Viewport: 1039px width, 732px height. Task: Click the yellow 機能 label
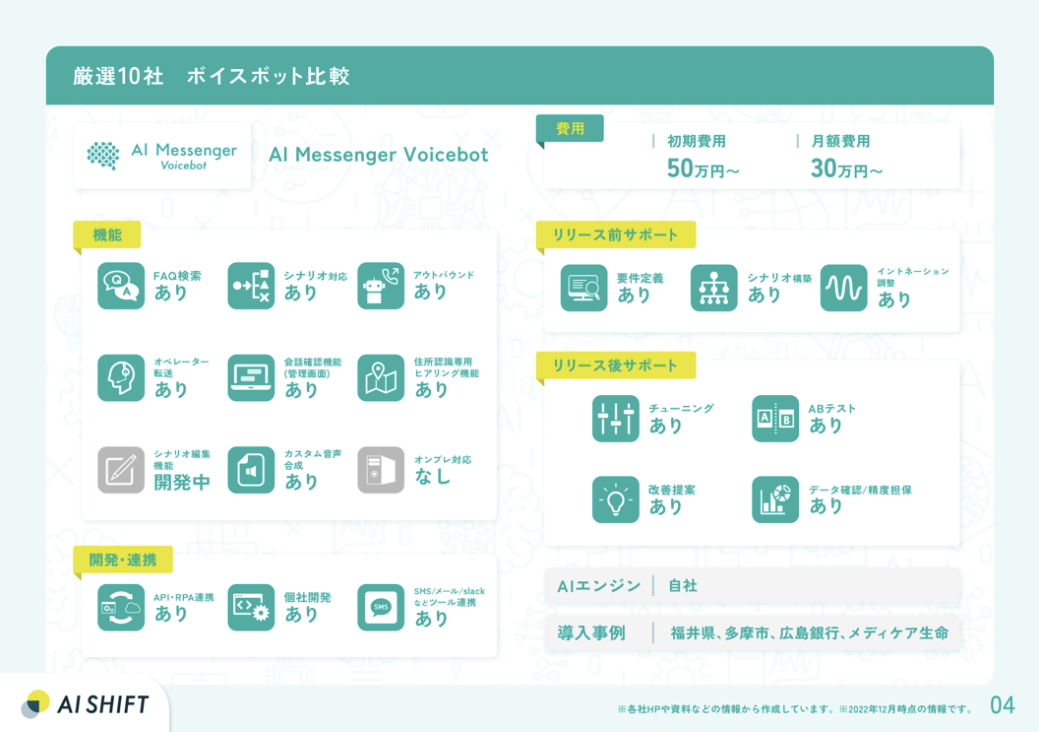[107, 235]
